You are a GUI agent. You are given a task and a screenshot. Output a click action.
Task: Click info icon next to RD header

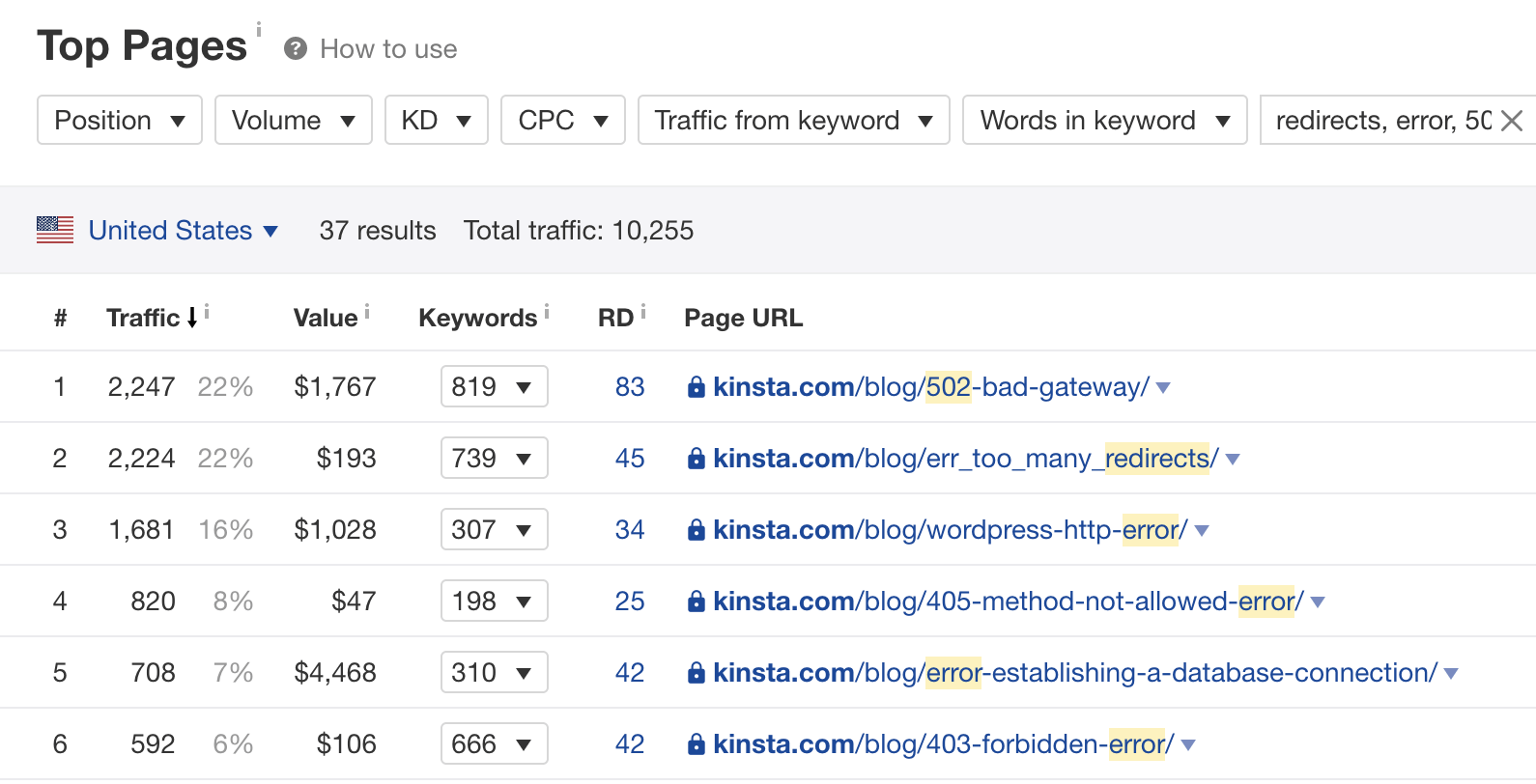coord(643,311)
